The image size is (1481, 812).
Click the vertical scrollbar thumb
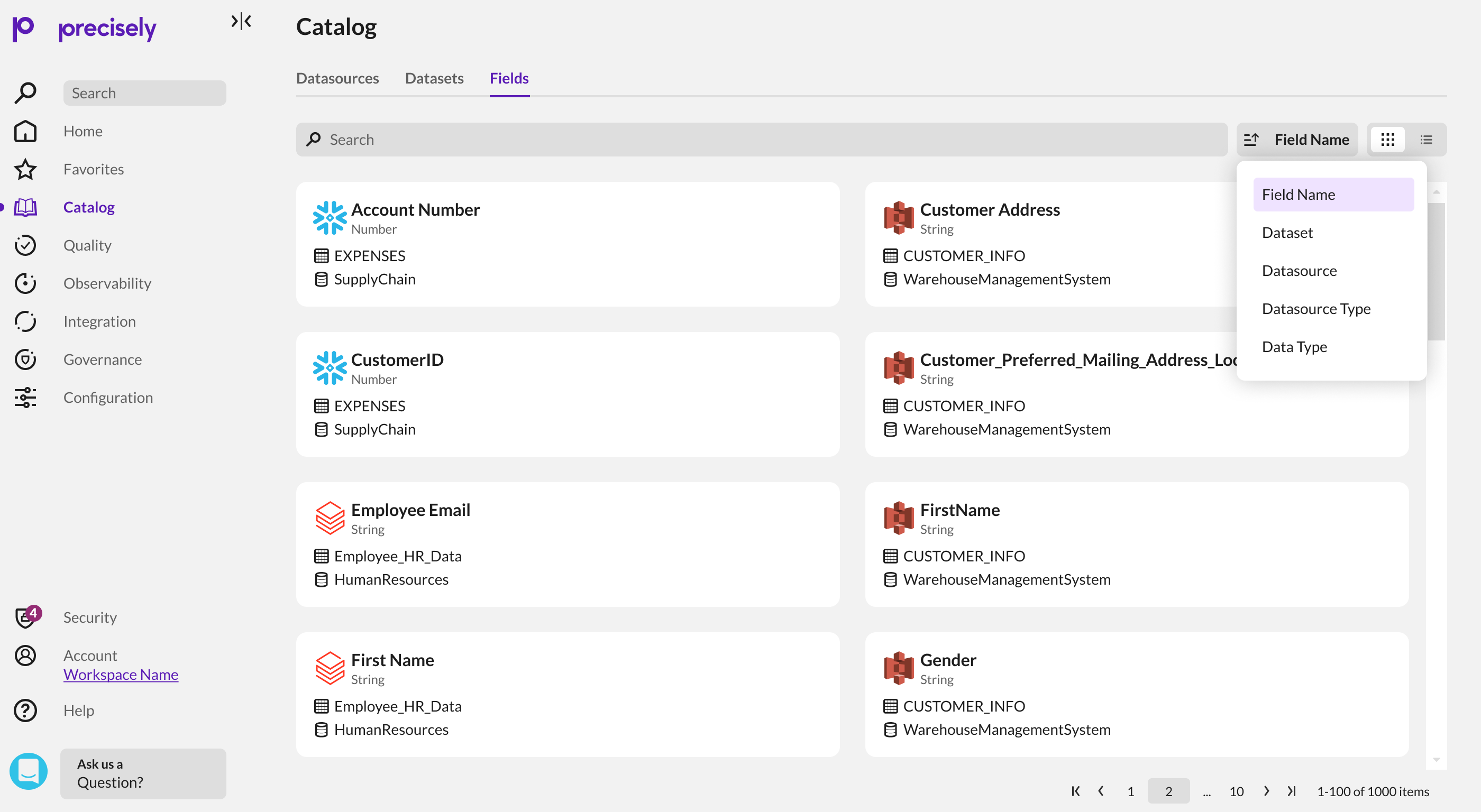point(1436,271)
